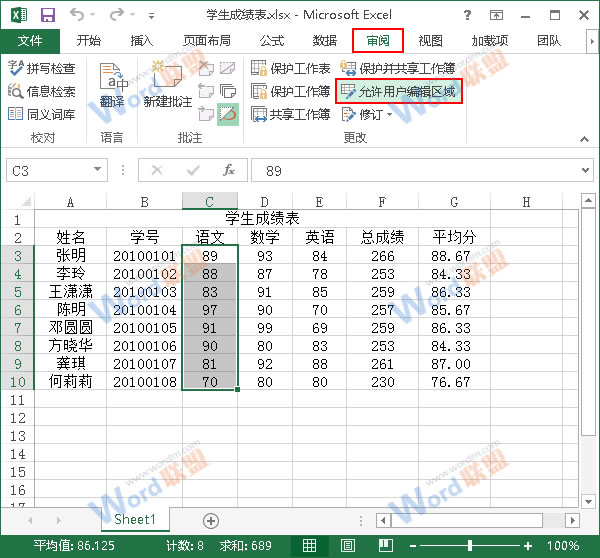Click Protect Sheet (保护工作表)
The image size is (600, 558).
click(291, 68)
